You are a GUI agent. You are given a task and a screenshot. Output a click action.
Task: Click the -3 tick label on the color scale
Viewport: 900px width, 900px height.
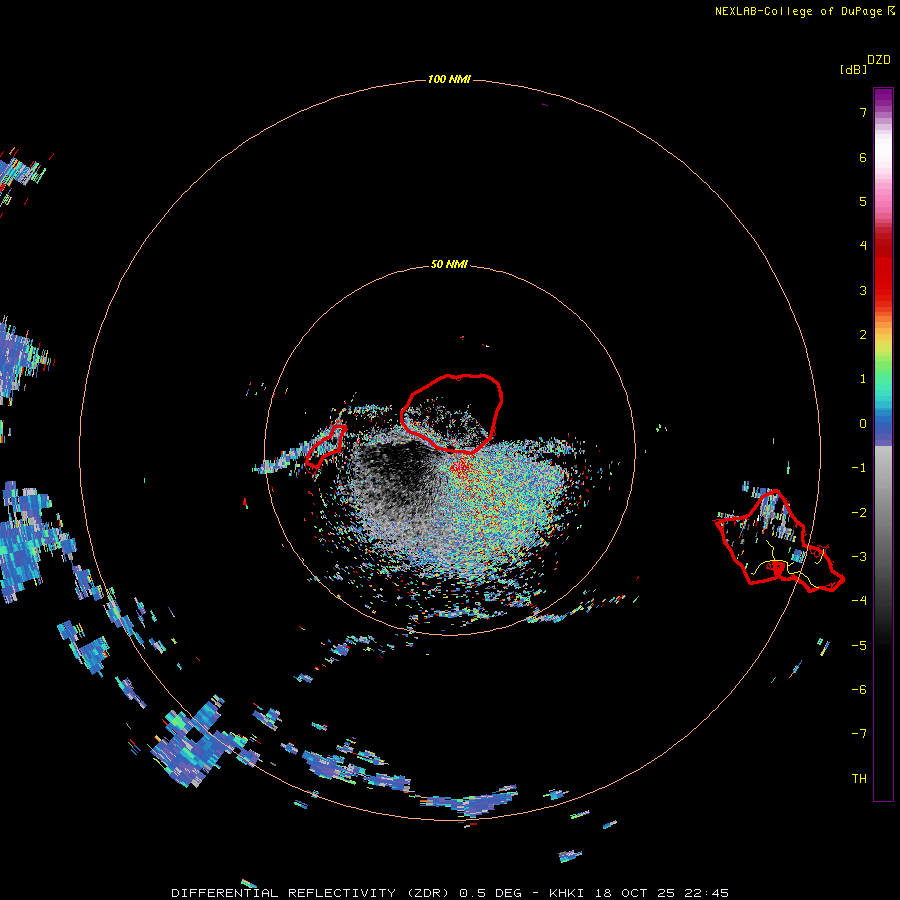coord(859,557)
